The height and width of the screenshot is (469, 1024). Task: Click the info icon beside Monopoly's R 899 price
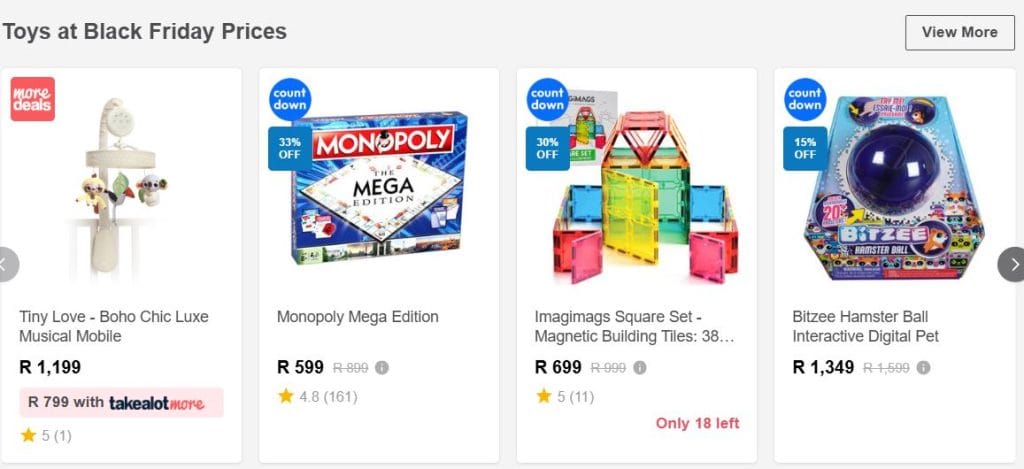[x=382, y=368]
